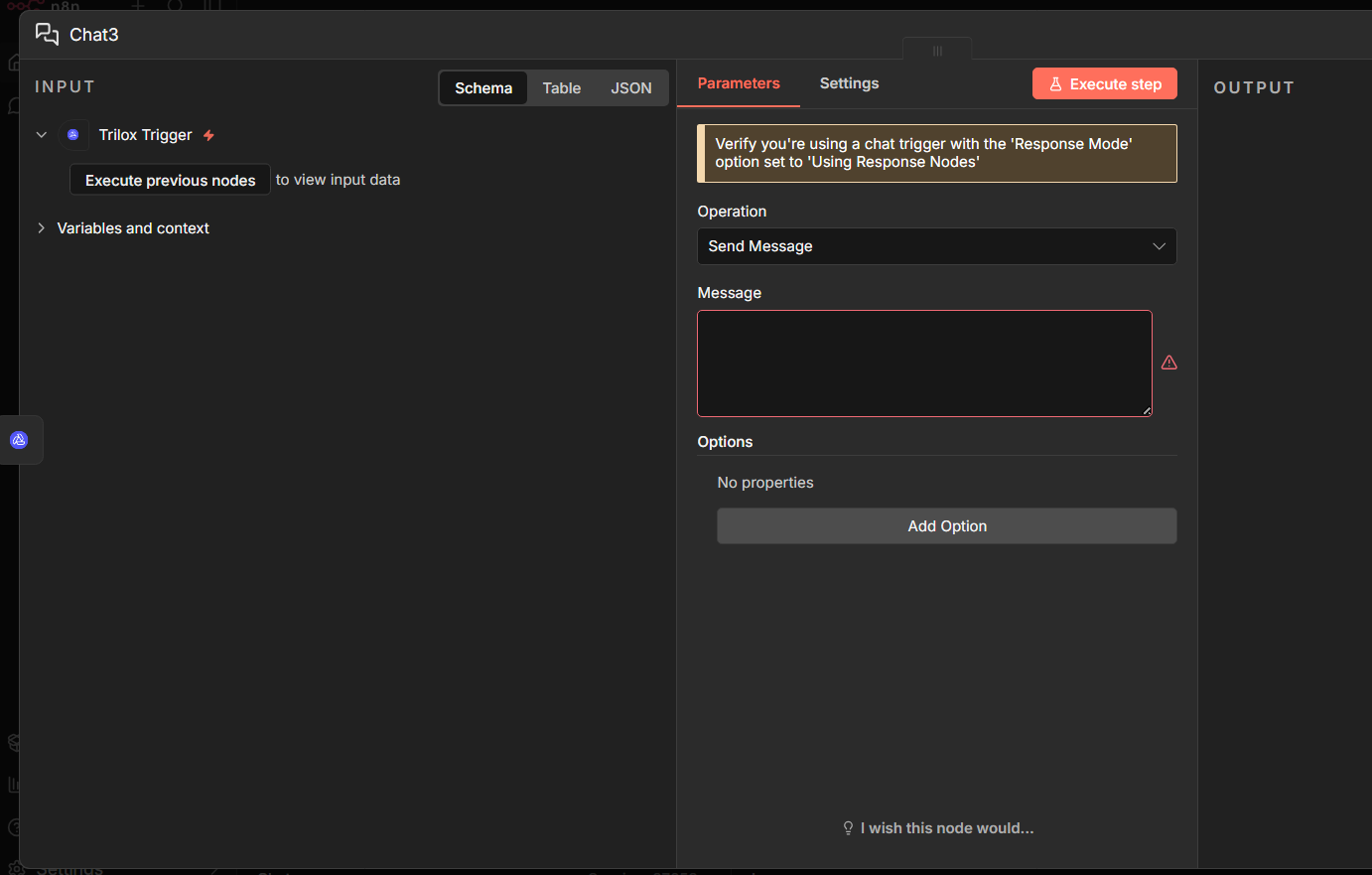Screen dimensions: 1372x875
Task: Click the floating Trilox icon on left edge
Action: pyautogui.click(x=19, y=440)
